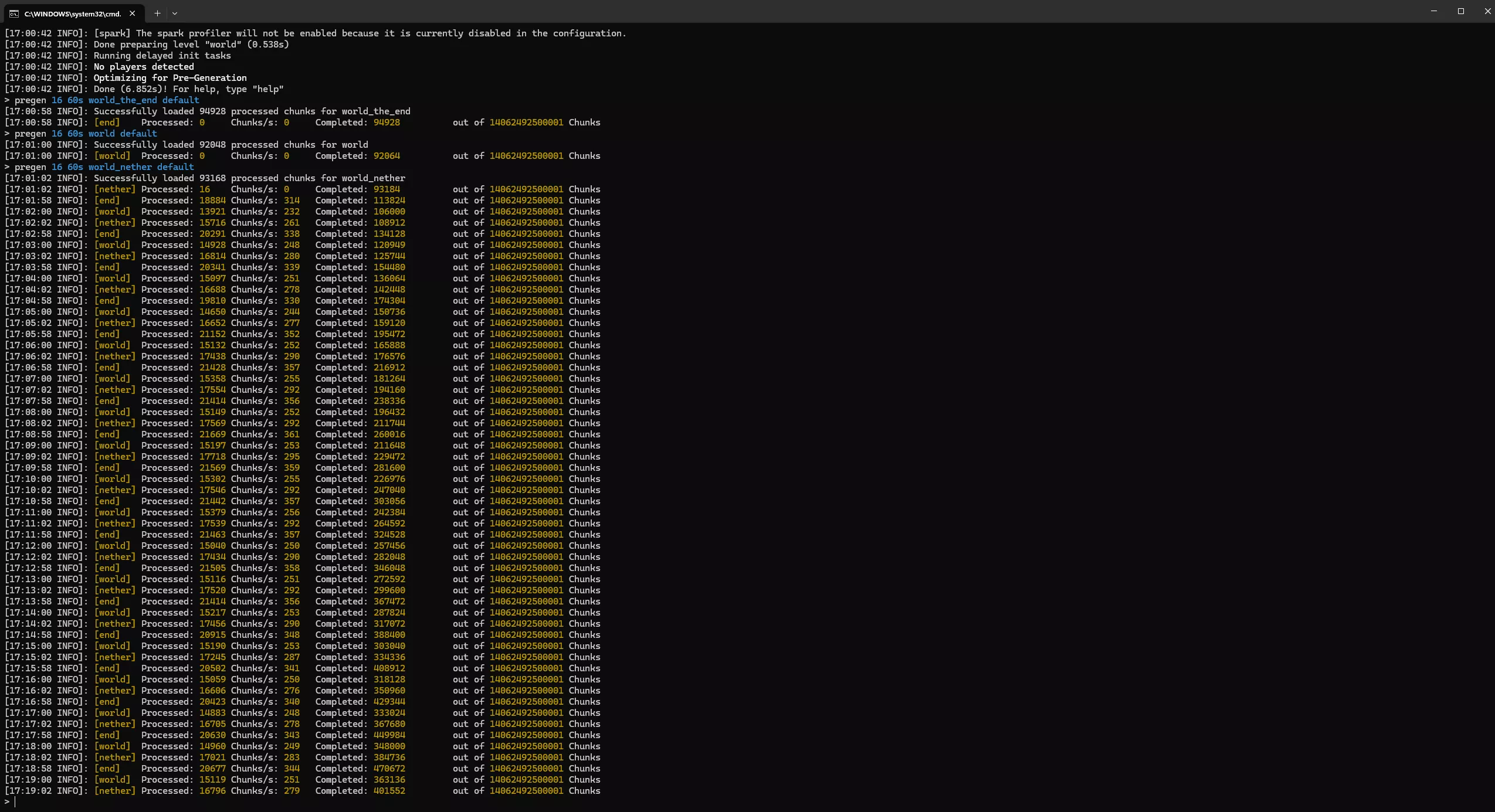Click the "pregen 16 60s world_the_end default" command

107,100
